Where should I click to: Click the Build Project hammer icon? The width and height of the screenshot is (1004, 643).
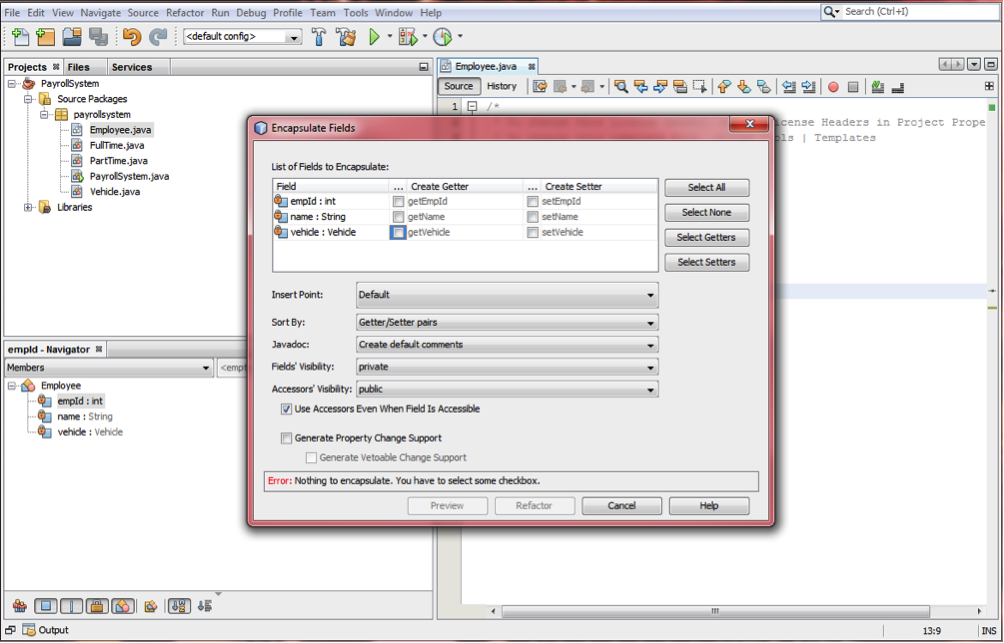coord(319,37)
